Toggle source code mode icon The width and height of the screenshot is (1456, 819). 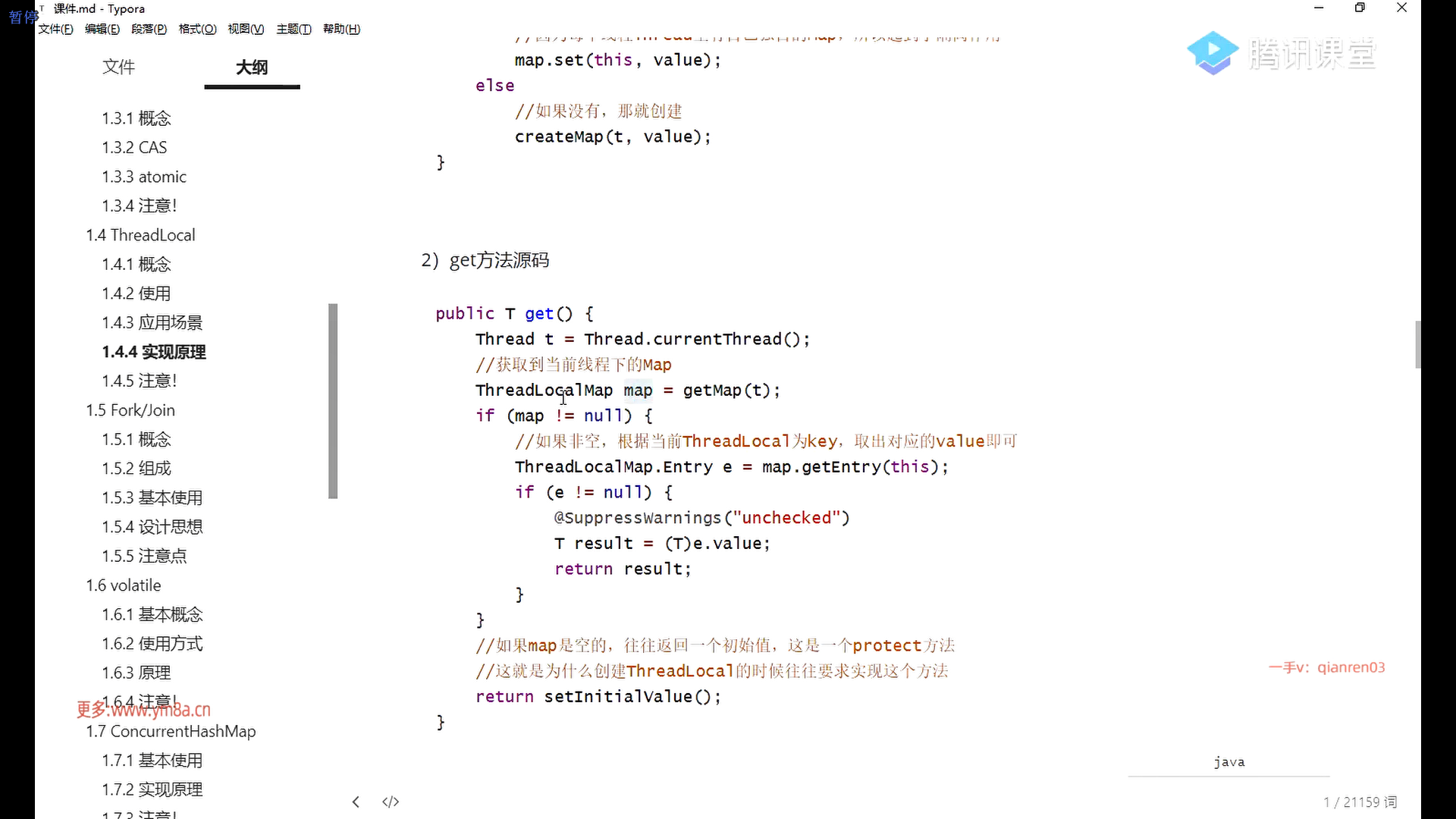point(391,802)
